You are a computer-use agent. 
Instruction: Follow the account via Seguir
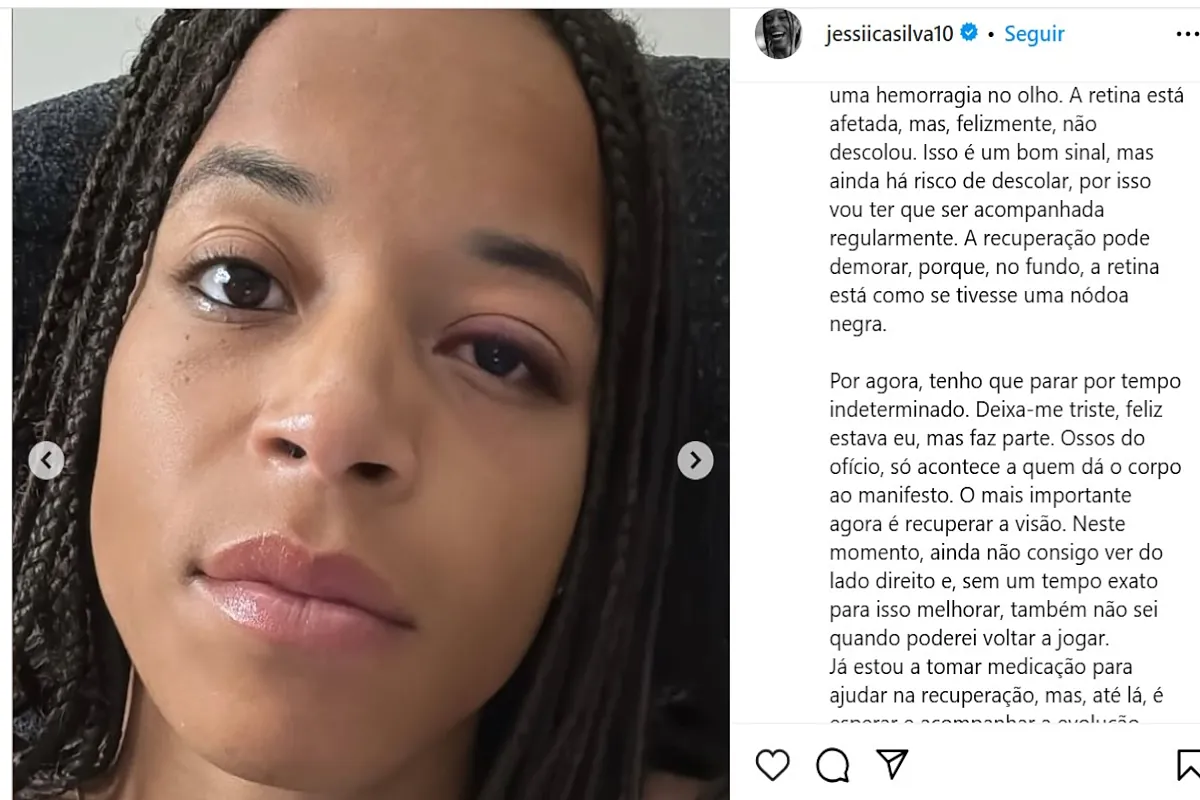tap(1034, 33)
